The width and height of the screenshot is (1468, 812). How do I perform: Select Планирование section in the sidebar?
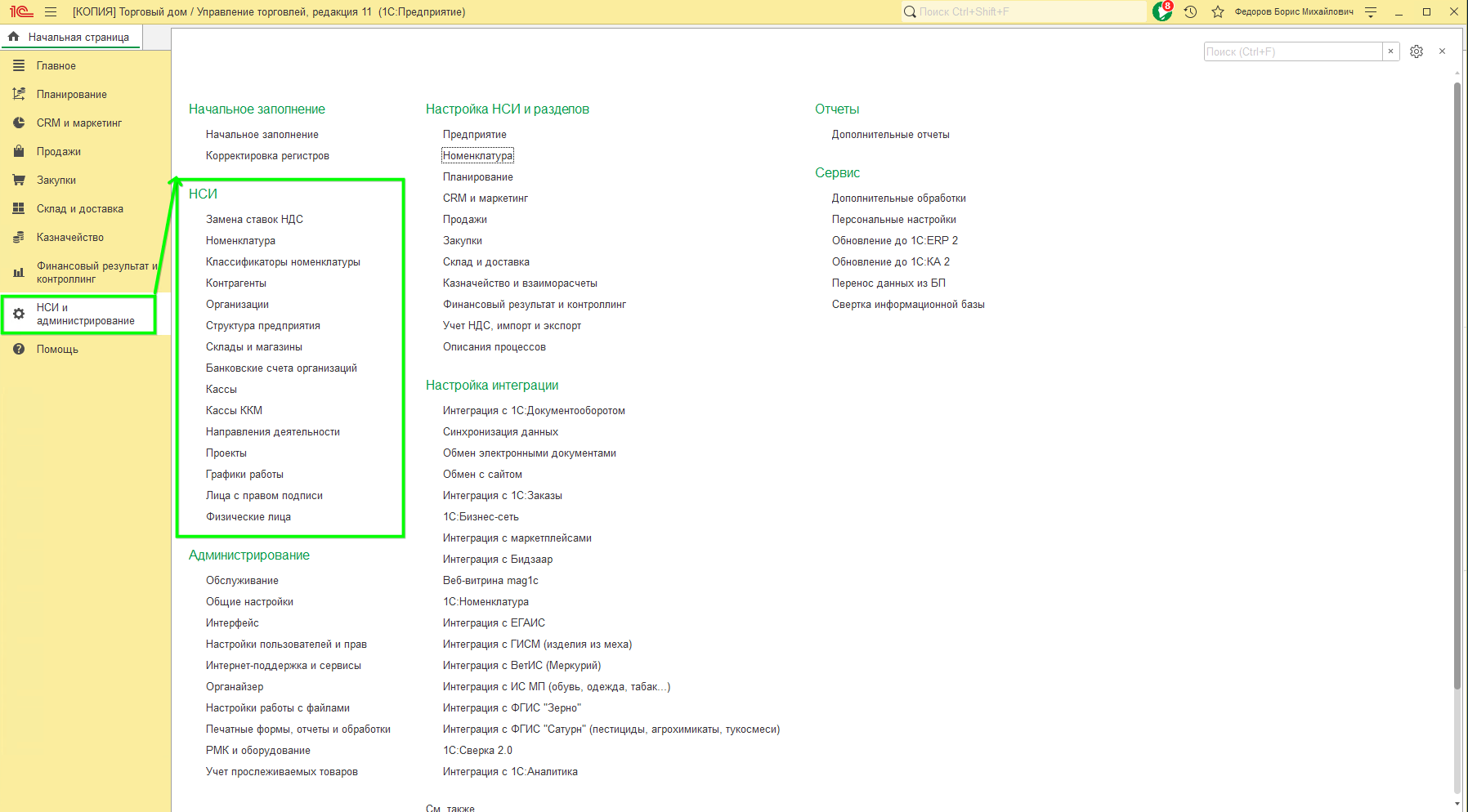click(x=71, y=94)
